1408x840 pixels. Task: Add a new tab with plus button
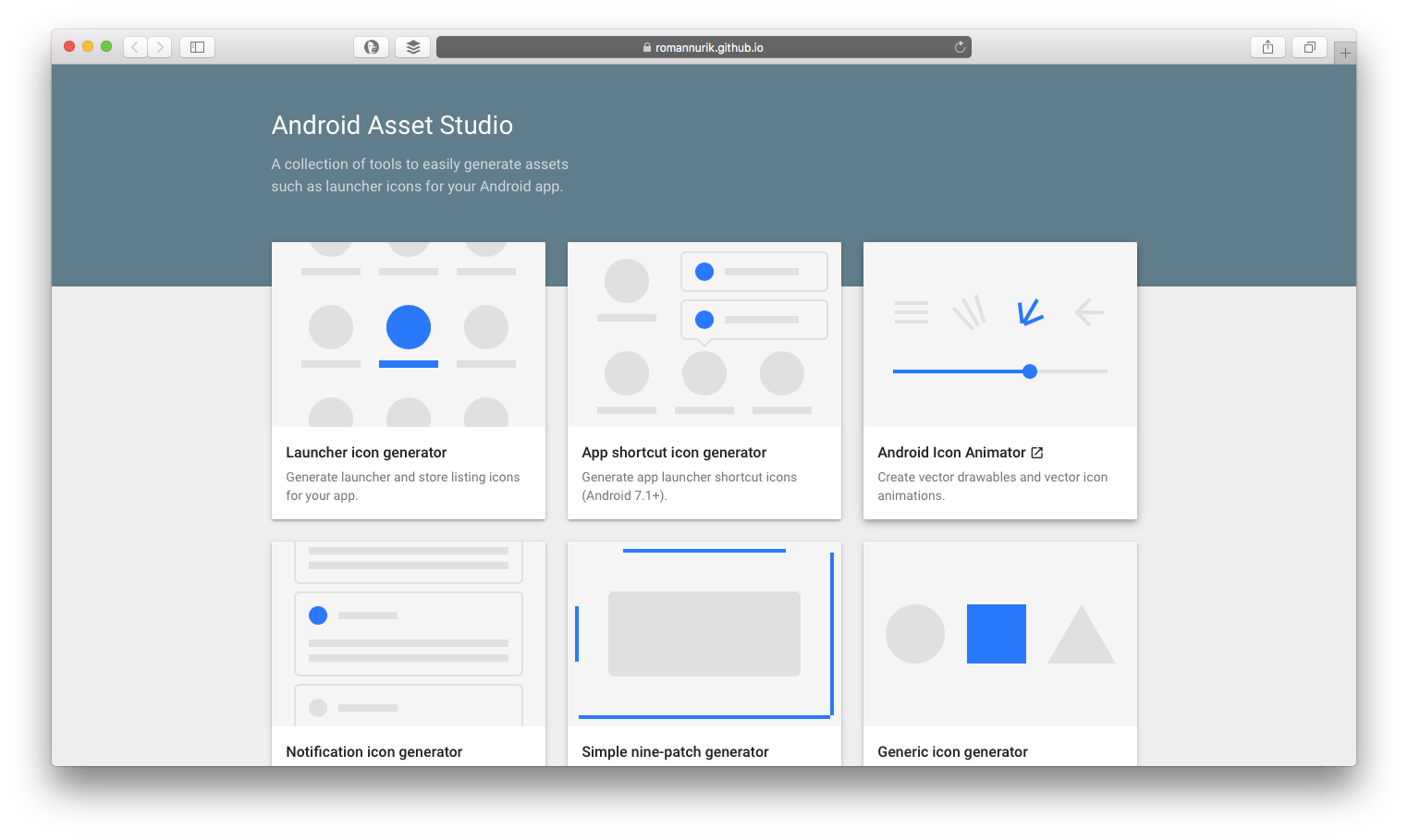(1345, 53)
